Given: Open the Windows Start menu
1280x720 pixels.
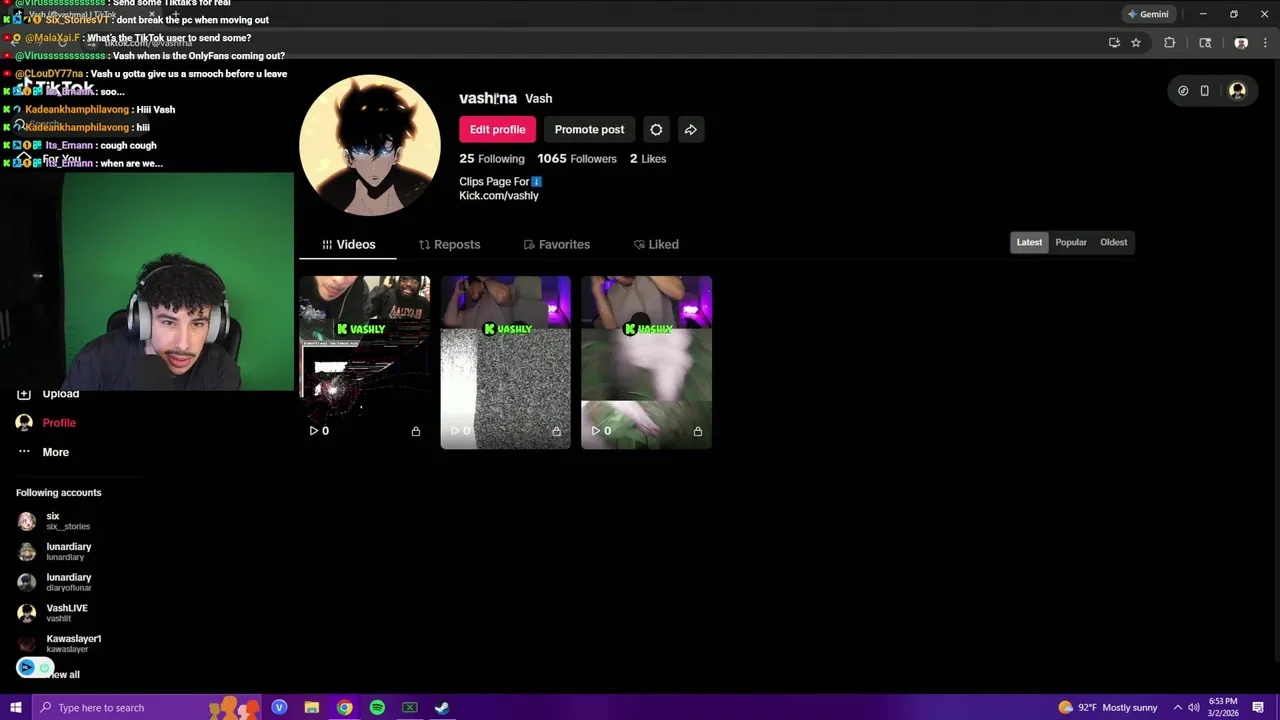Looking at the screenshot, I should click(15, 708).
